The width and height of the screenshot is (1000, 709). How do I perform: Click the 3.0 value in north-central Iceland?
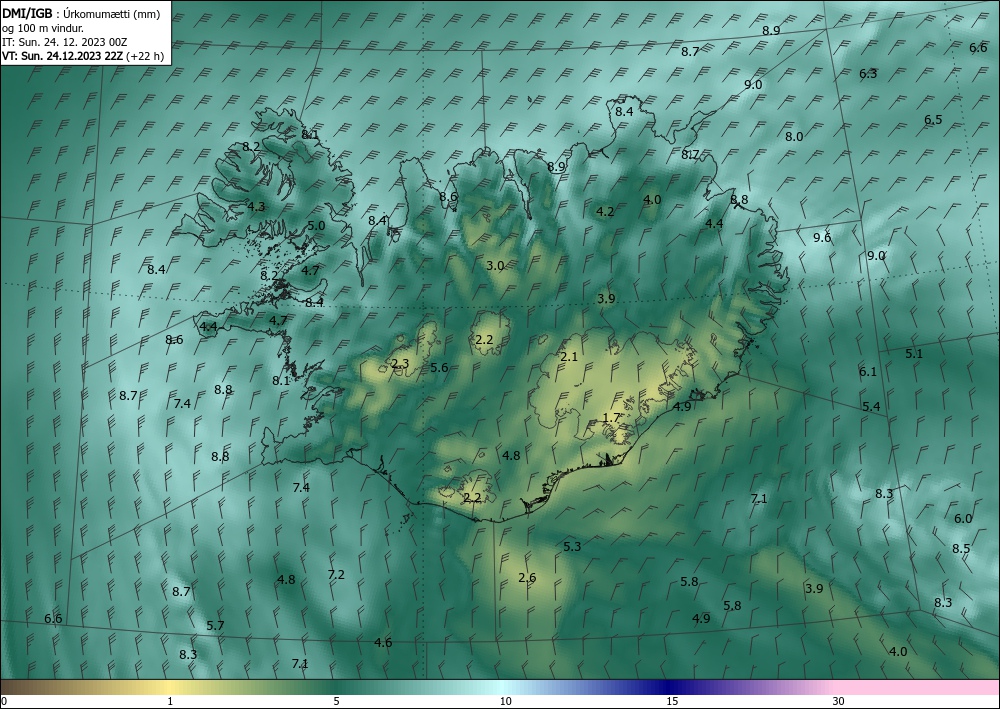(x=495, y=266)
